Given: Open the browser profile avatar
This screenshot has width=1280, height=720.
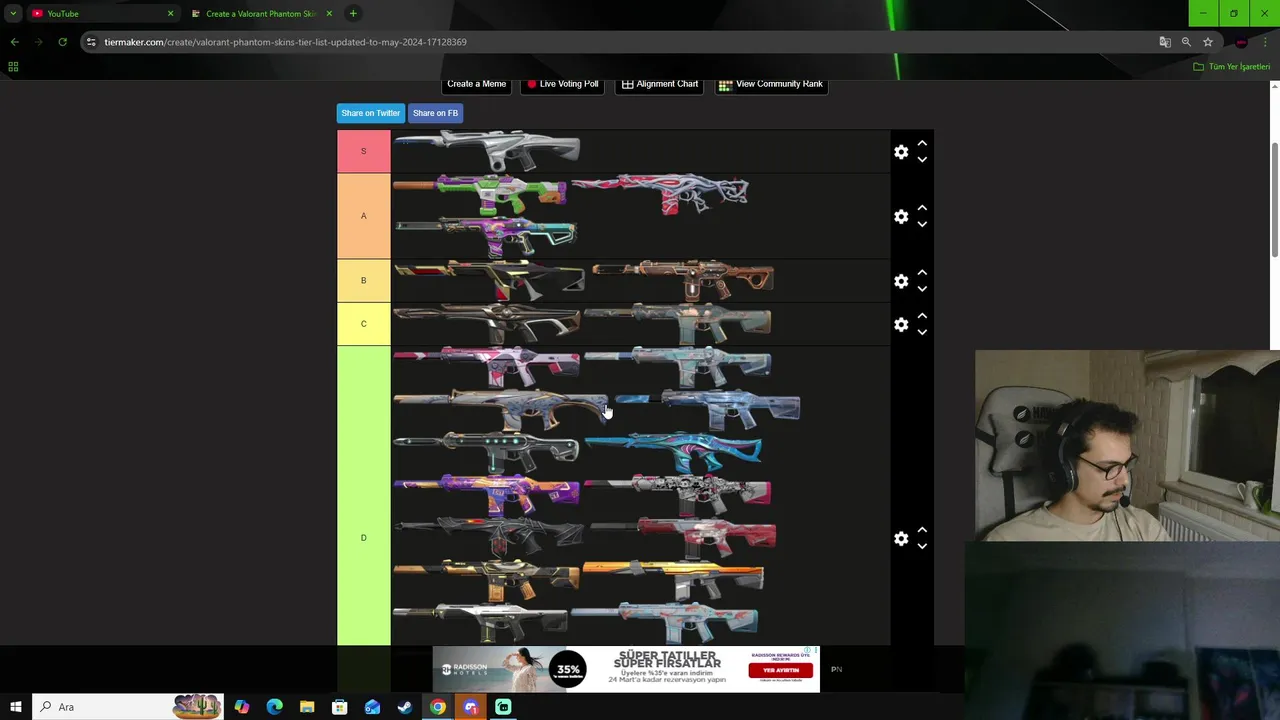Looking at the screenshot, I should (1241, 42).
